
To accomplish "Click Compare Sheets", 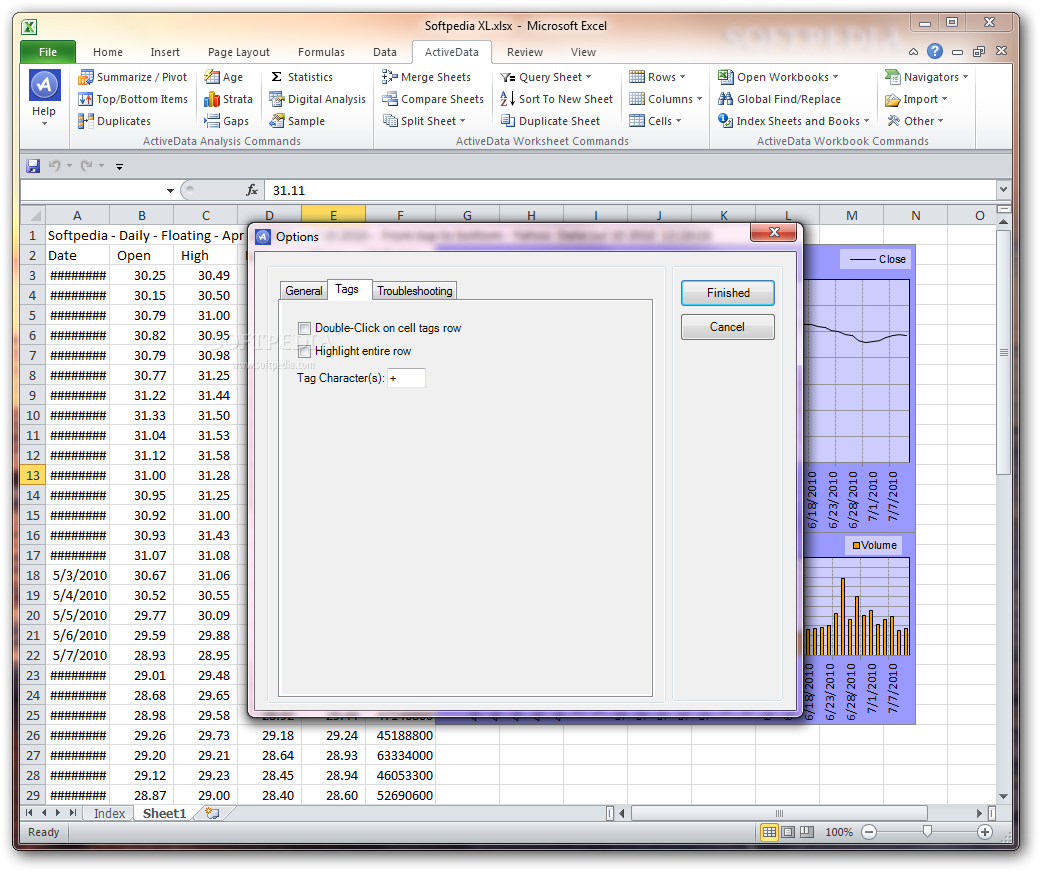I will [x=433, y=99].
